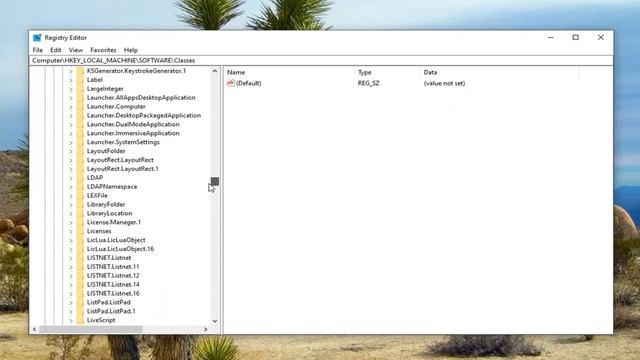Select the Launcher.Computer folder icon
The width and height of the screenshot is (640, 360).
coord(80,107)
